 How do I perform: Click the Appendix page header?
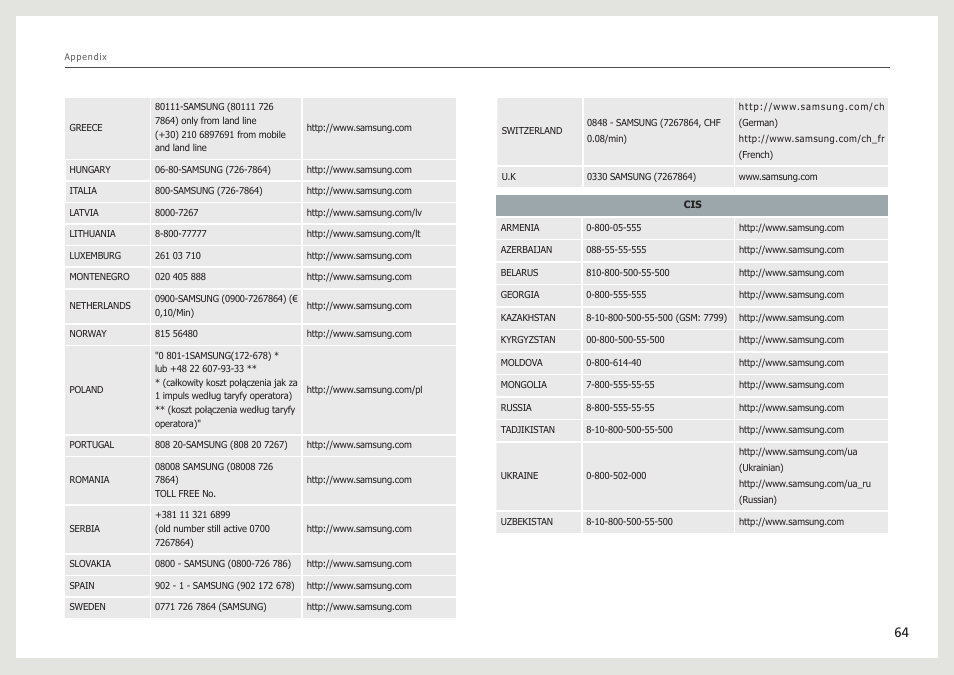pyautogui.click(x=86, y=57)
